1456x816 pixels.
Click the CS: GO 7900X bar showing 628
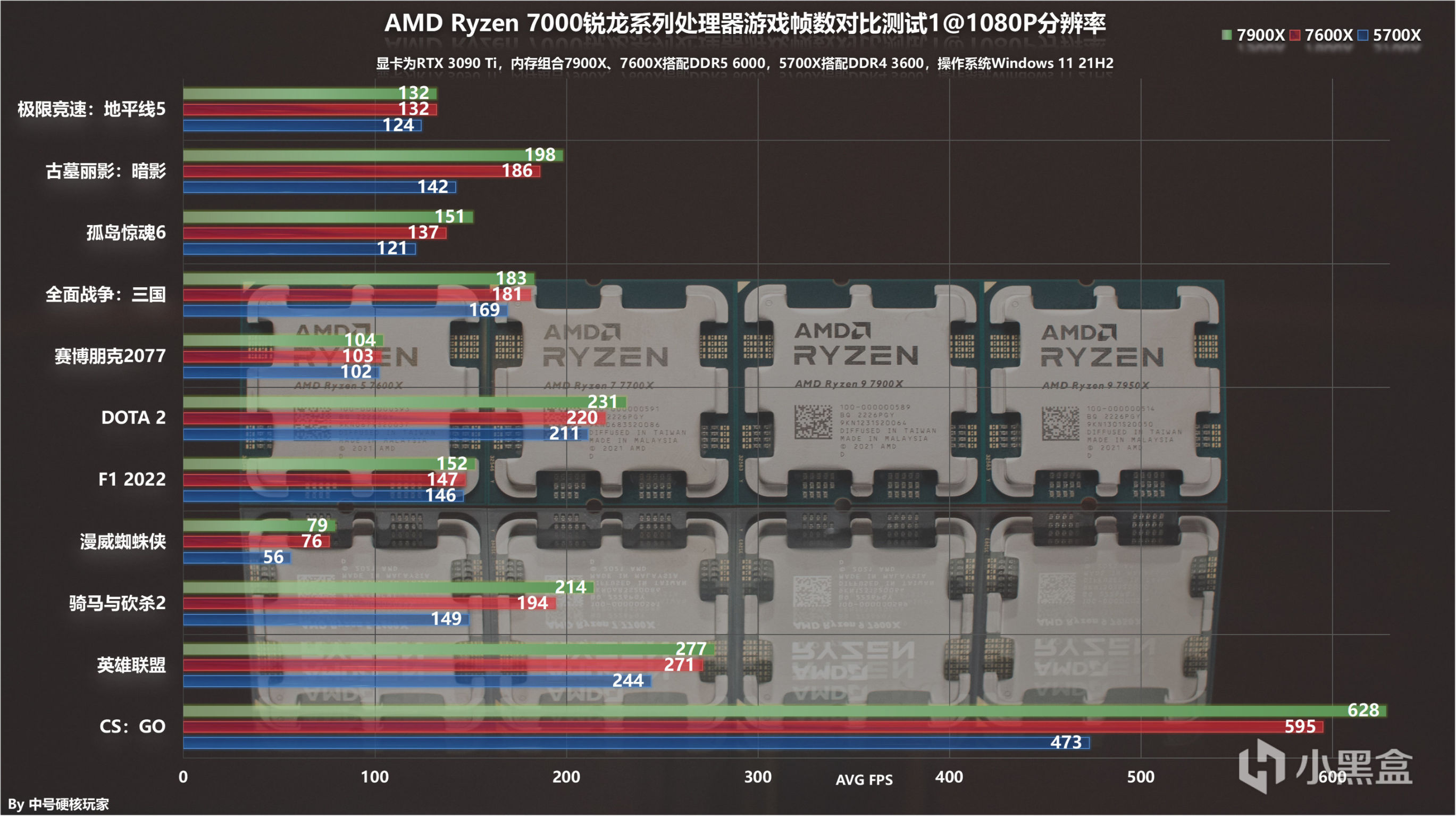pos(784,711)
